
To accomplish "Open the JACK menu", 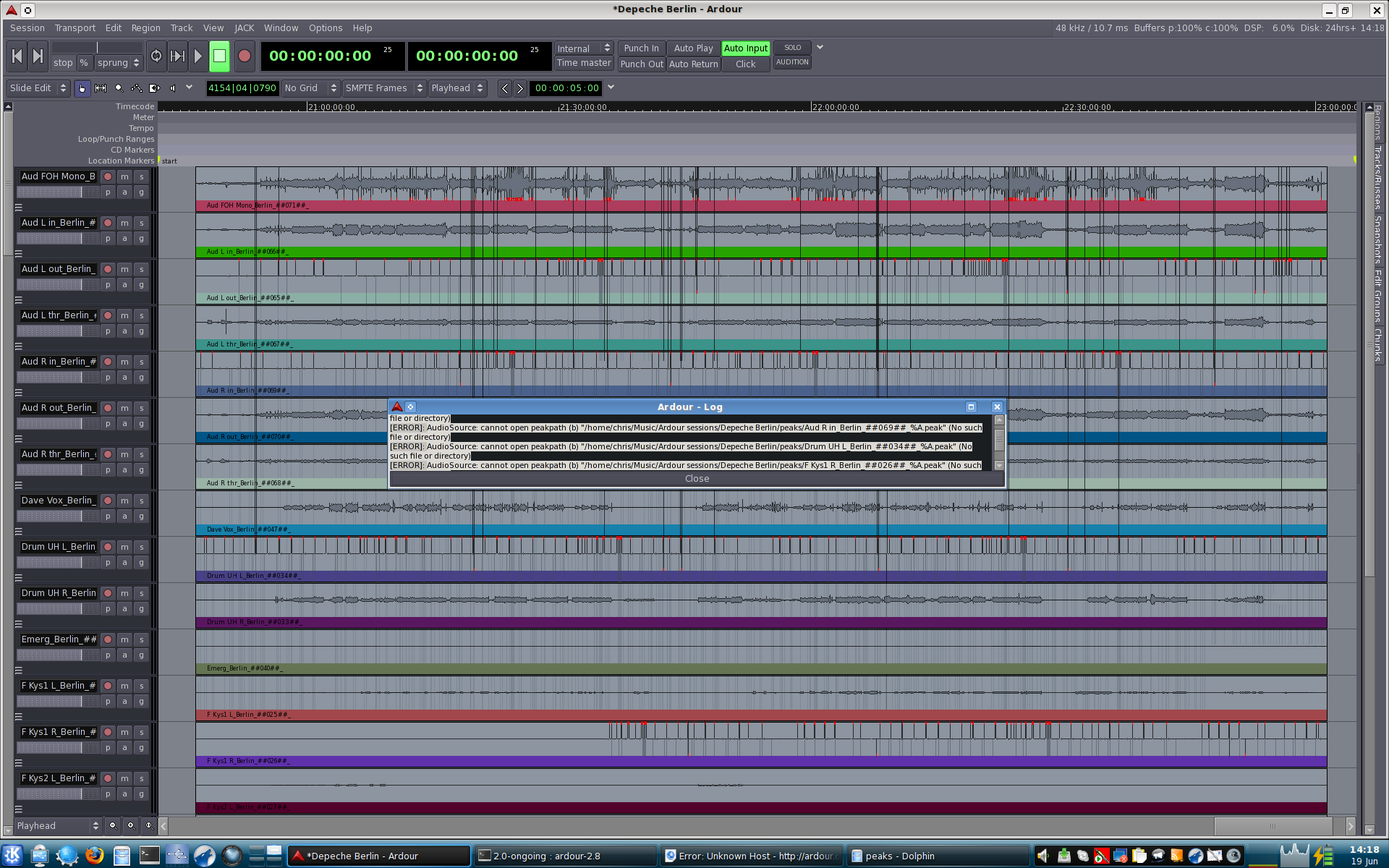I will [244, 28].
